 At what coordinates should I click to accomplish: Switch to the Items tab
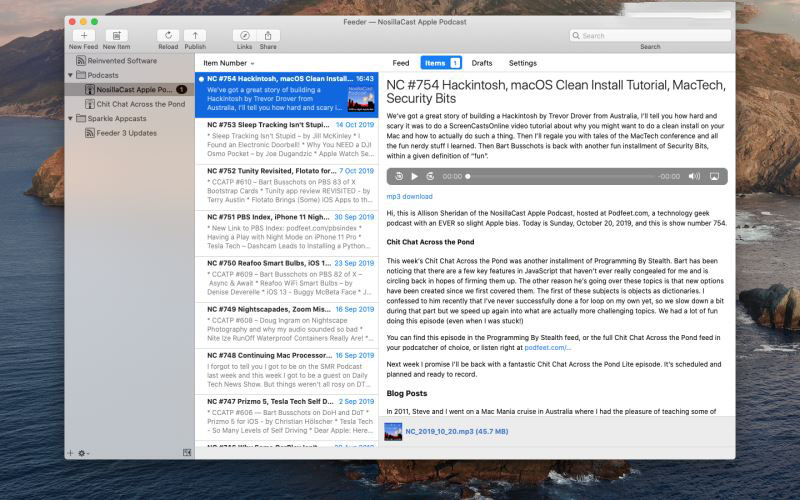click(x=441, y=63)
